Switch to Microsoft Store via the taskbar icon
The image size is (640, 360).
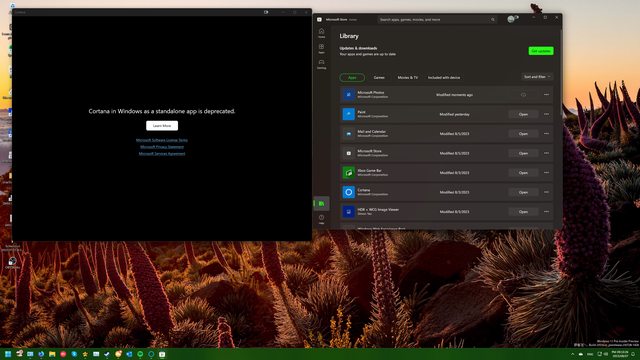coord(162,354)
